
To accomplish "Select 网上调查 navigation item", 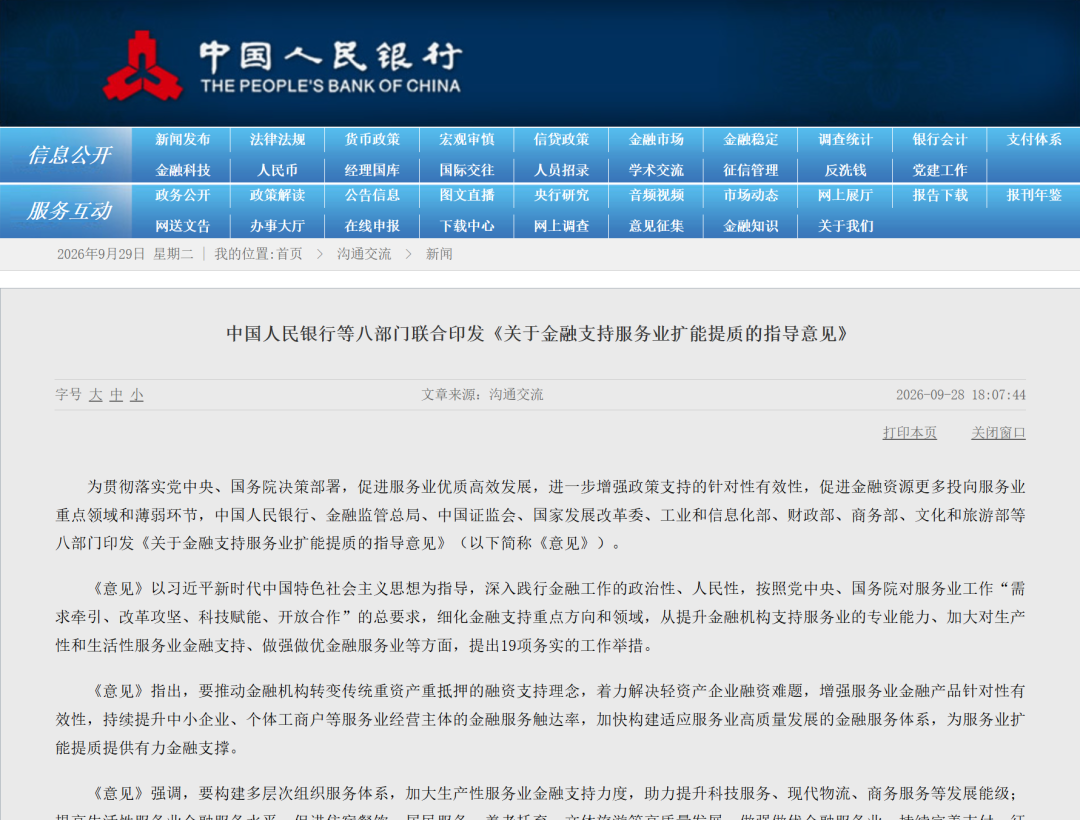I will [561, 226].
